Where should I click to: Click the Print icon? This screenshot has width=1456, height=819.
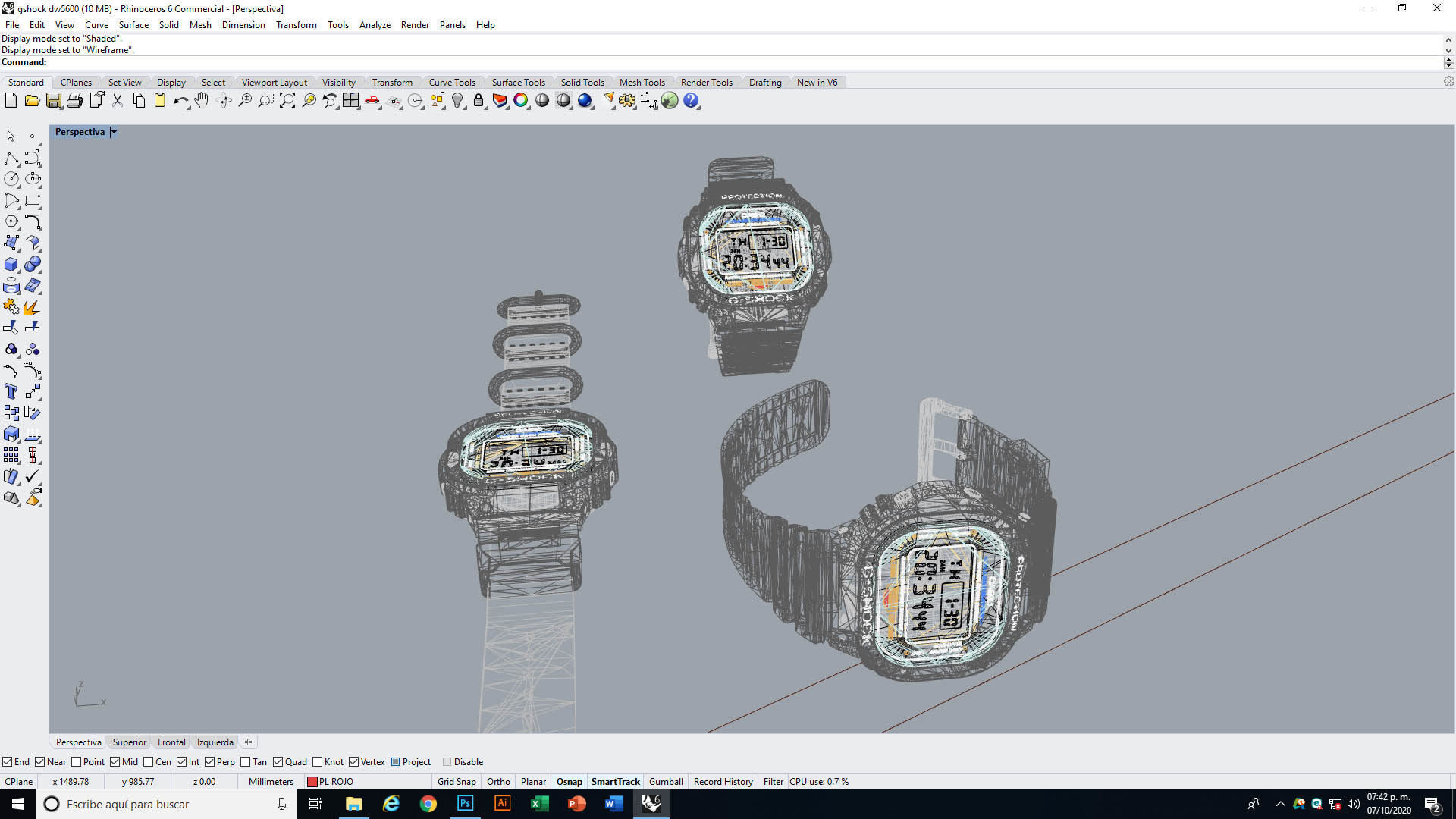(74, 100)
